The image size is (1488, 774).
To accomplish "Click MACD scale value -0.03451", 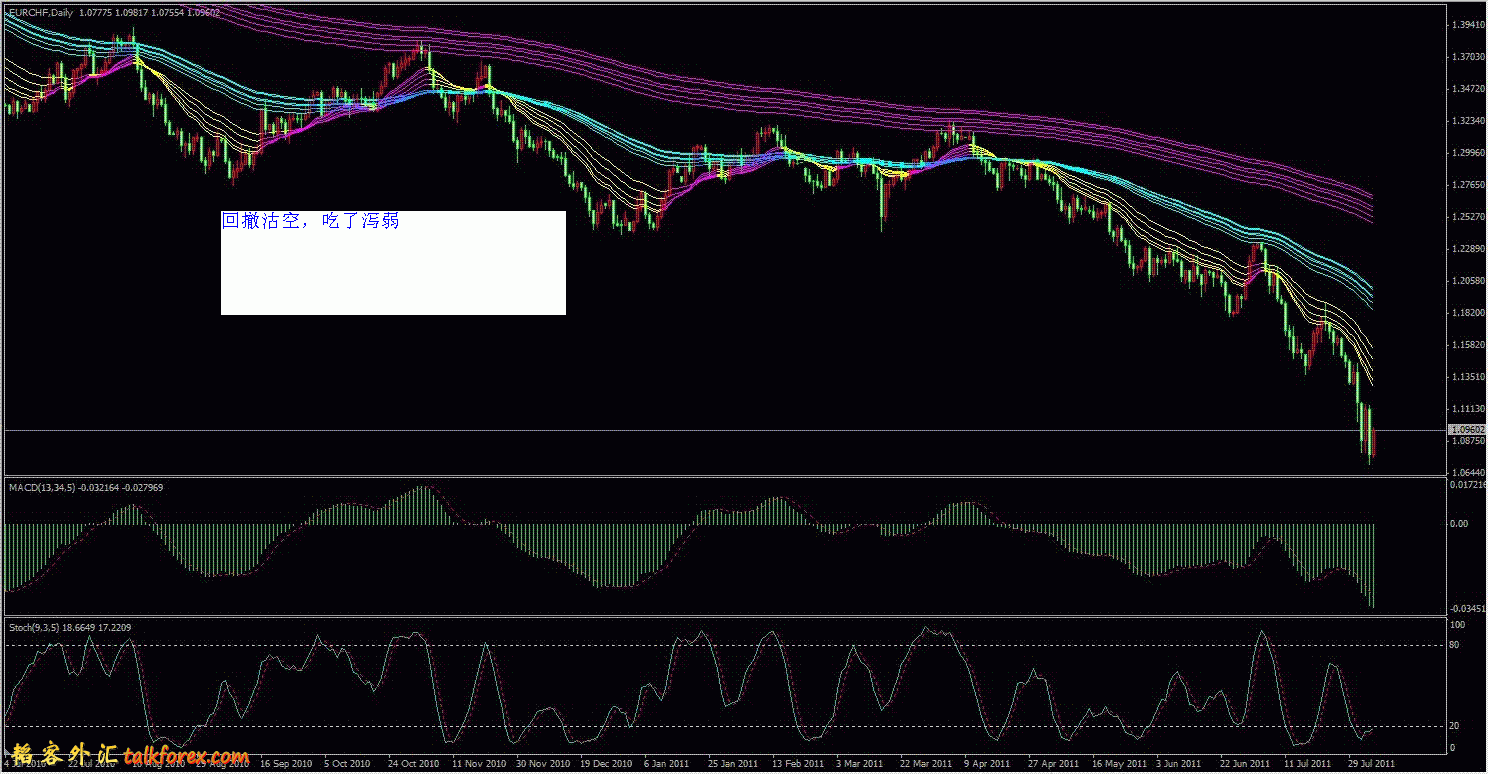I will click(1467, 608).
